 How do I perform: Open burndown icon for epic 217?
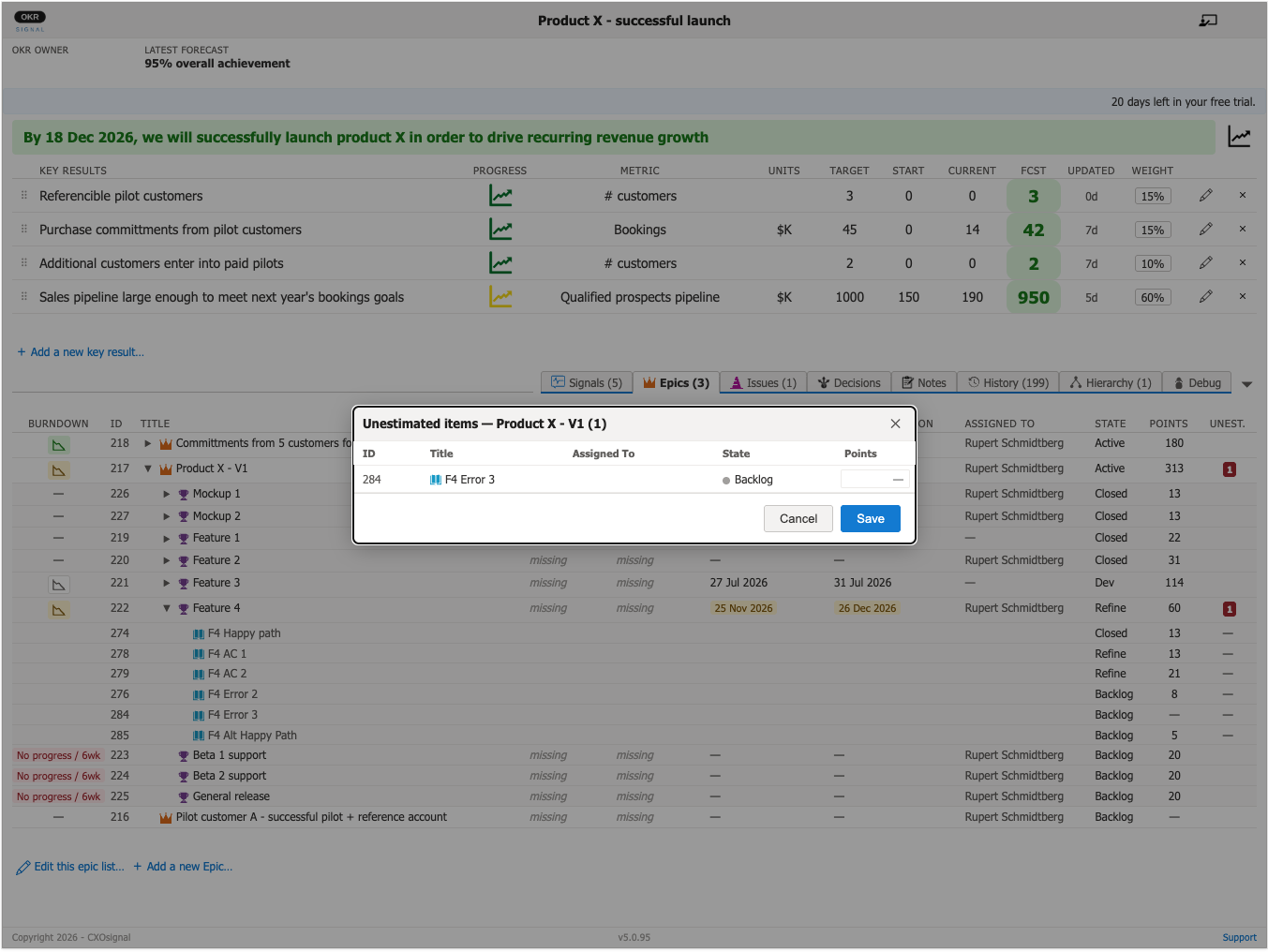pos(59,469)
